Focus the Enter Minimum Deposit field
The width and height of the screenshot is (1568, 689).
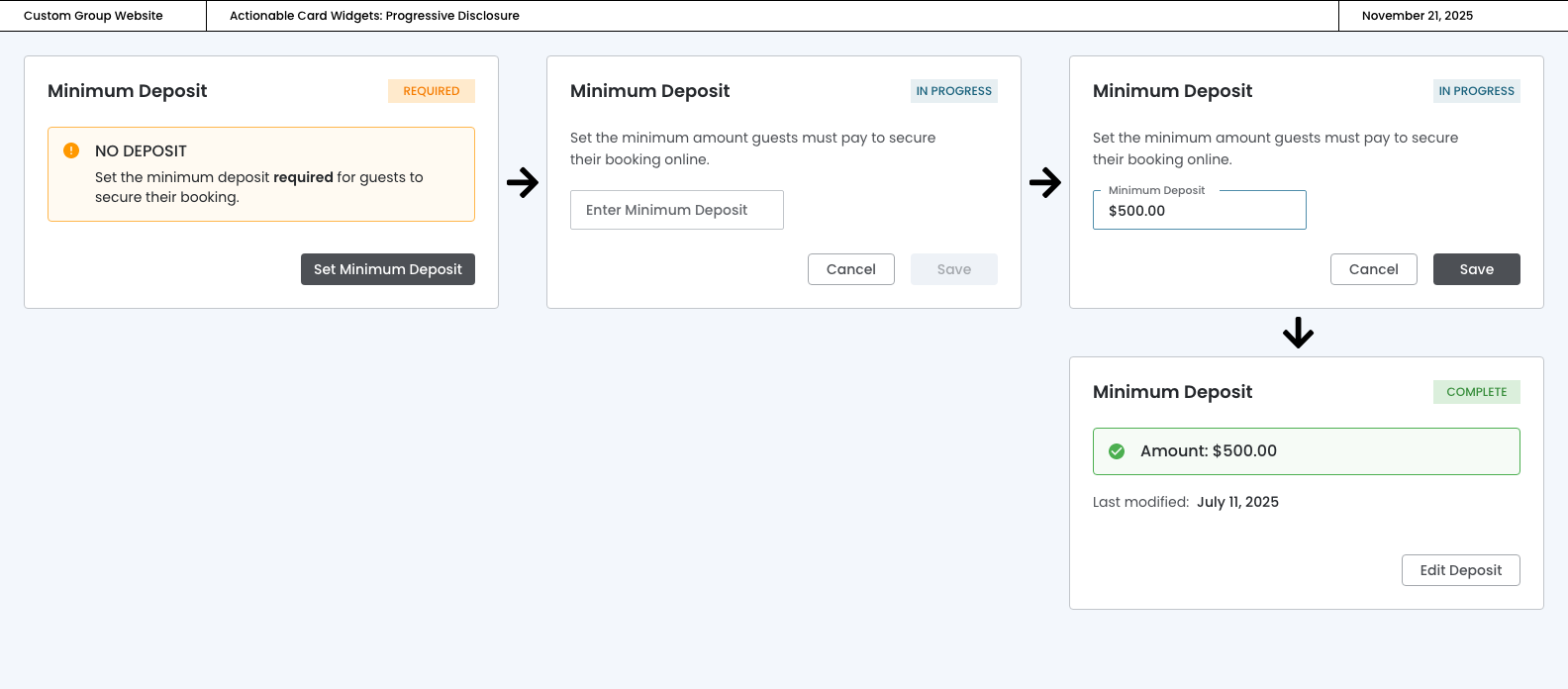click(x=676, y=210)
